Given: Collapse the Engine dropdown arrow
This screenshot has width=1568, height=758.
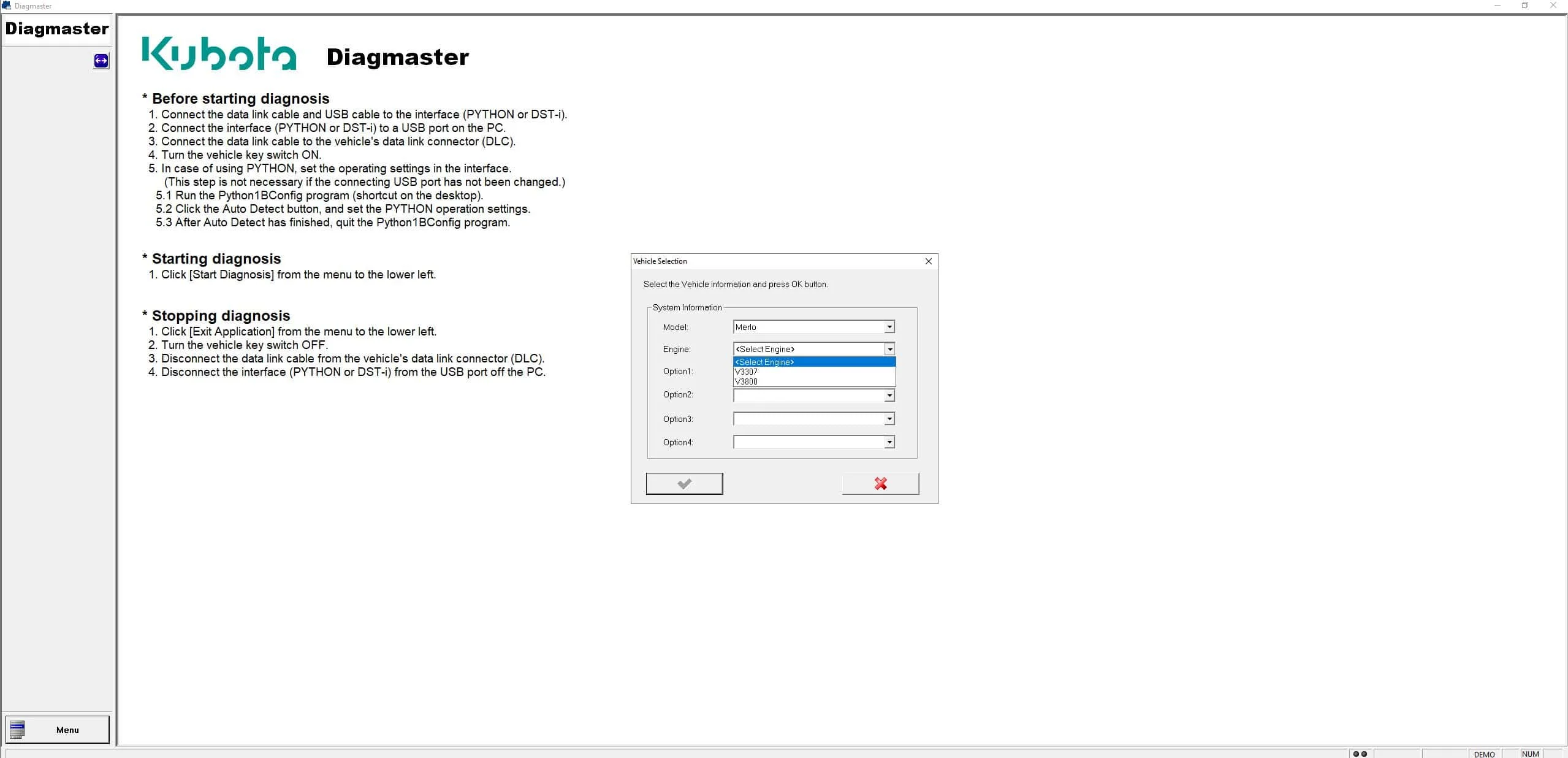Looking at the screenshot, I should pos(889,349).
